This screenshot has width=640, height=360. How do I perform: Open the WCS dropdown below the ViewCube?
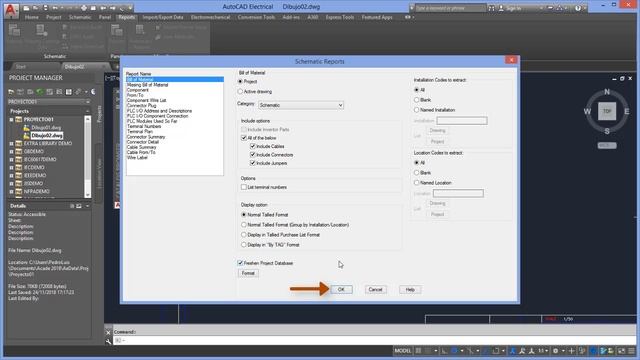coord(607,145)
